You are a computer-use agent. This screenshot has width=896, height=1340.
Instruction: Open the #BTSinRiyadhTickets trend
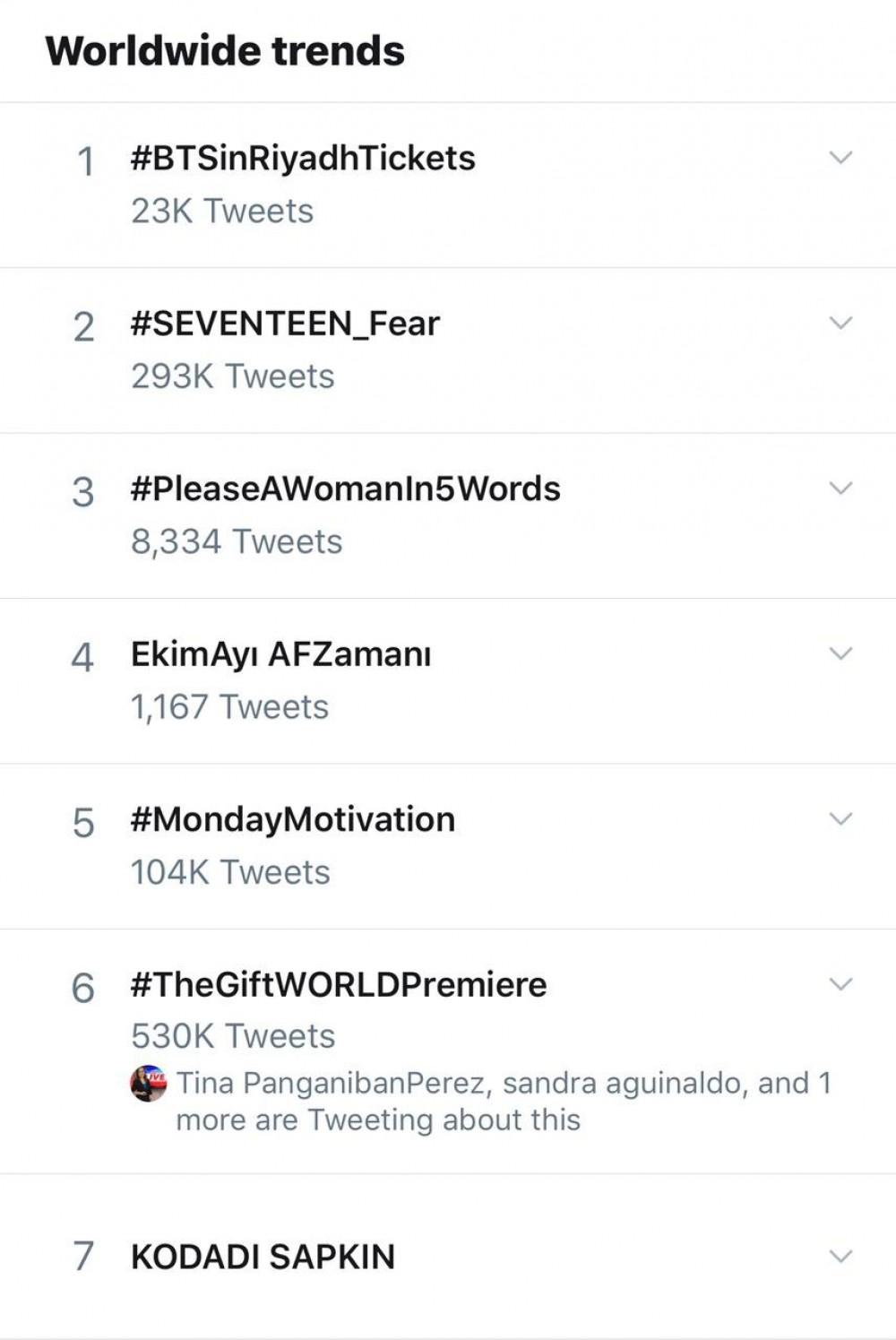(303, 159)
